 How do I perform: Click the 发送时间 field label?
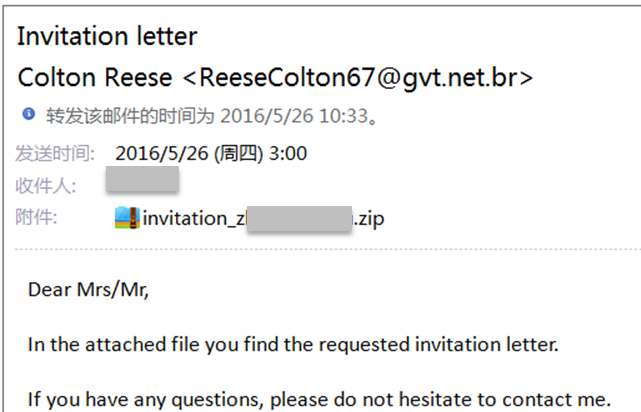point(56,154)
